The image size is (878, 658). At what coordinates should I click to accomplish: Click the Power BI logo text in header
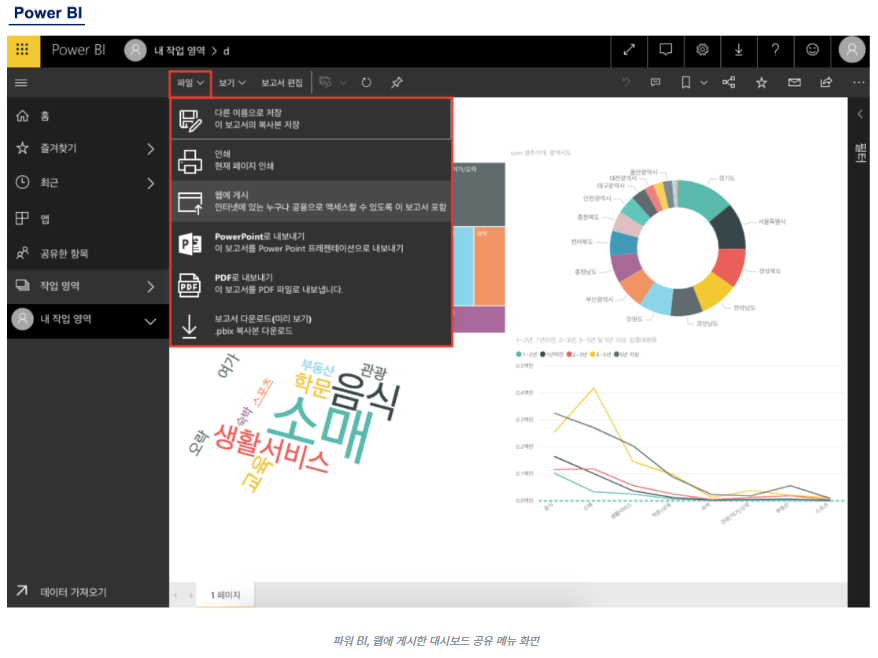click(78, 50)
